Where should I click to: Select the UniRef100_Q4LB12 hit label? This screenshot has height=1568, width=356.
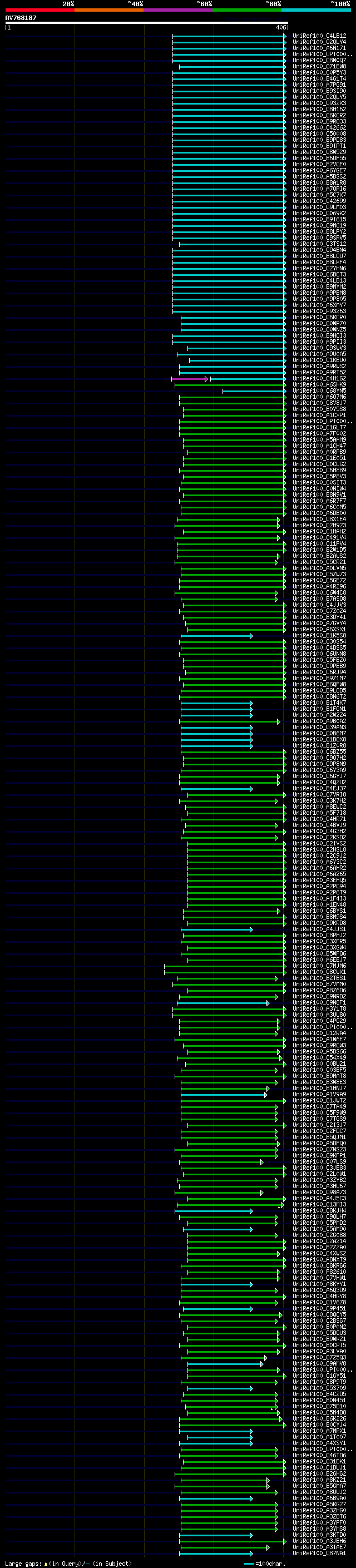319,36
